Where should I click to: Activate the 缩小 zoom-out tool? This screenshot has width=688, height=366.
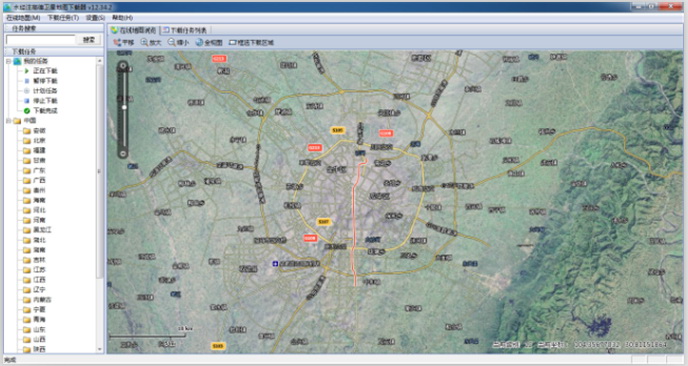pyautogui.click(x=178, y=43)
